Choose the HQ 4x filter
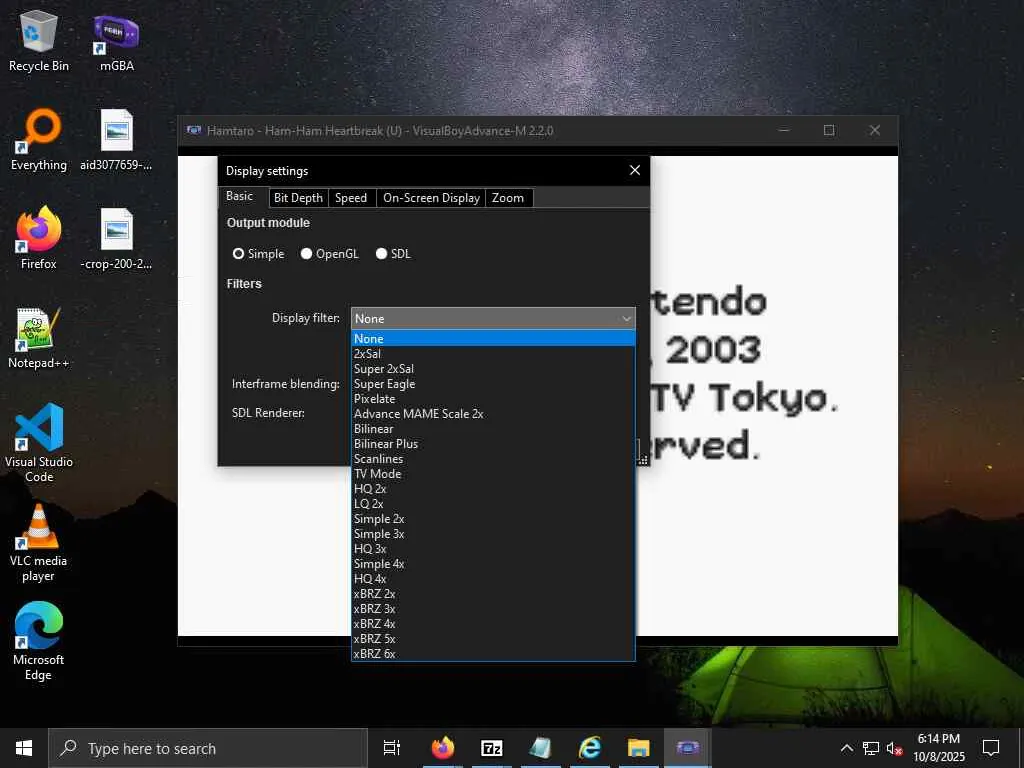 point(493,579)
